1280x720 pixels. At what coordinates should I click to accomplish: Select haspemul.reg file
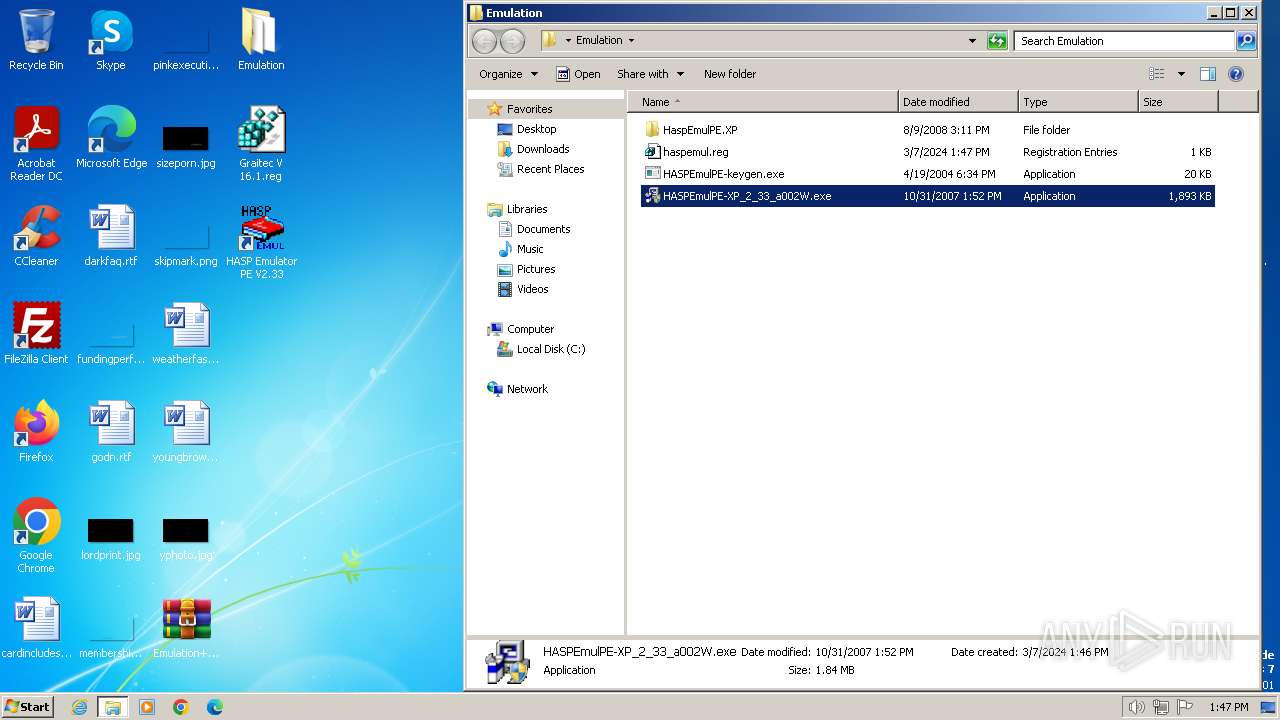pyautogui.click(x=928, y=152)
